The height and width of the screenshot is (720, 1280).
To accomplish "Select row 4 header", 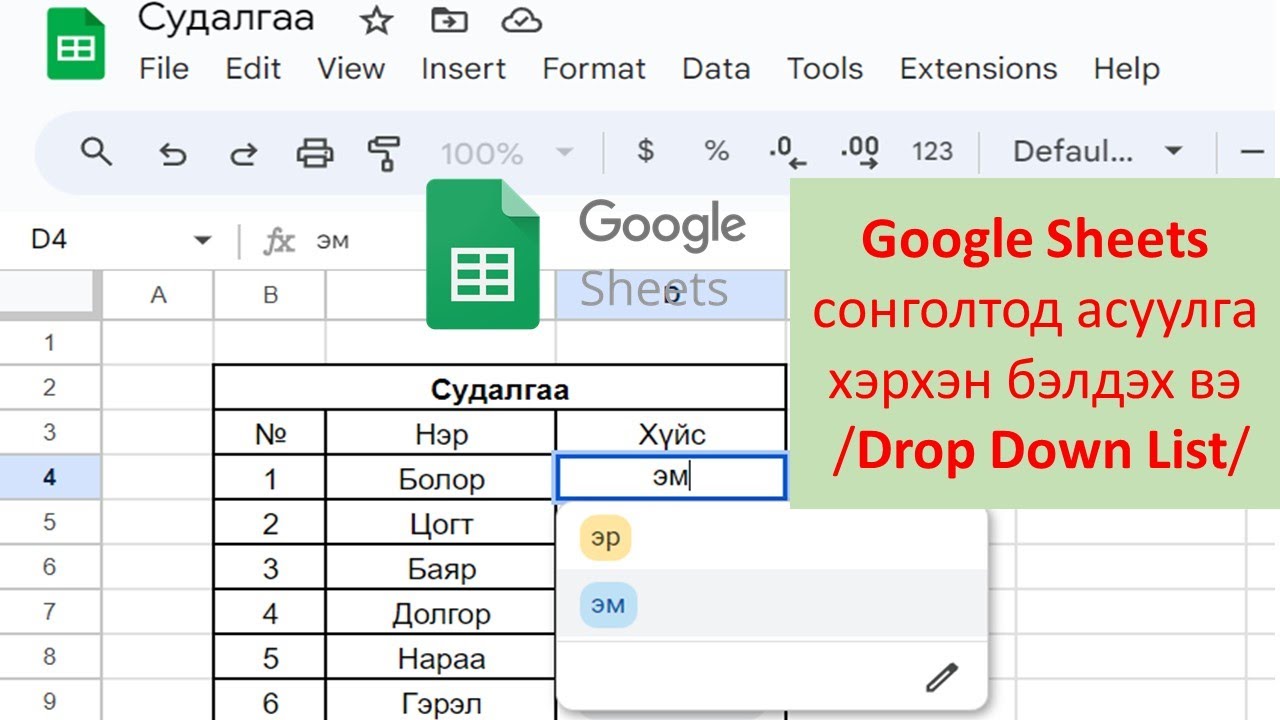I will pyautogui.click(x=50, y=478).
